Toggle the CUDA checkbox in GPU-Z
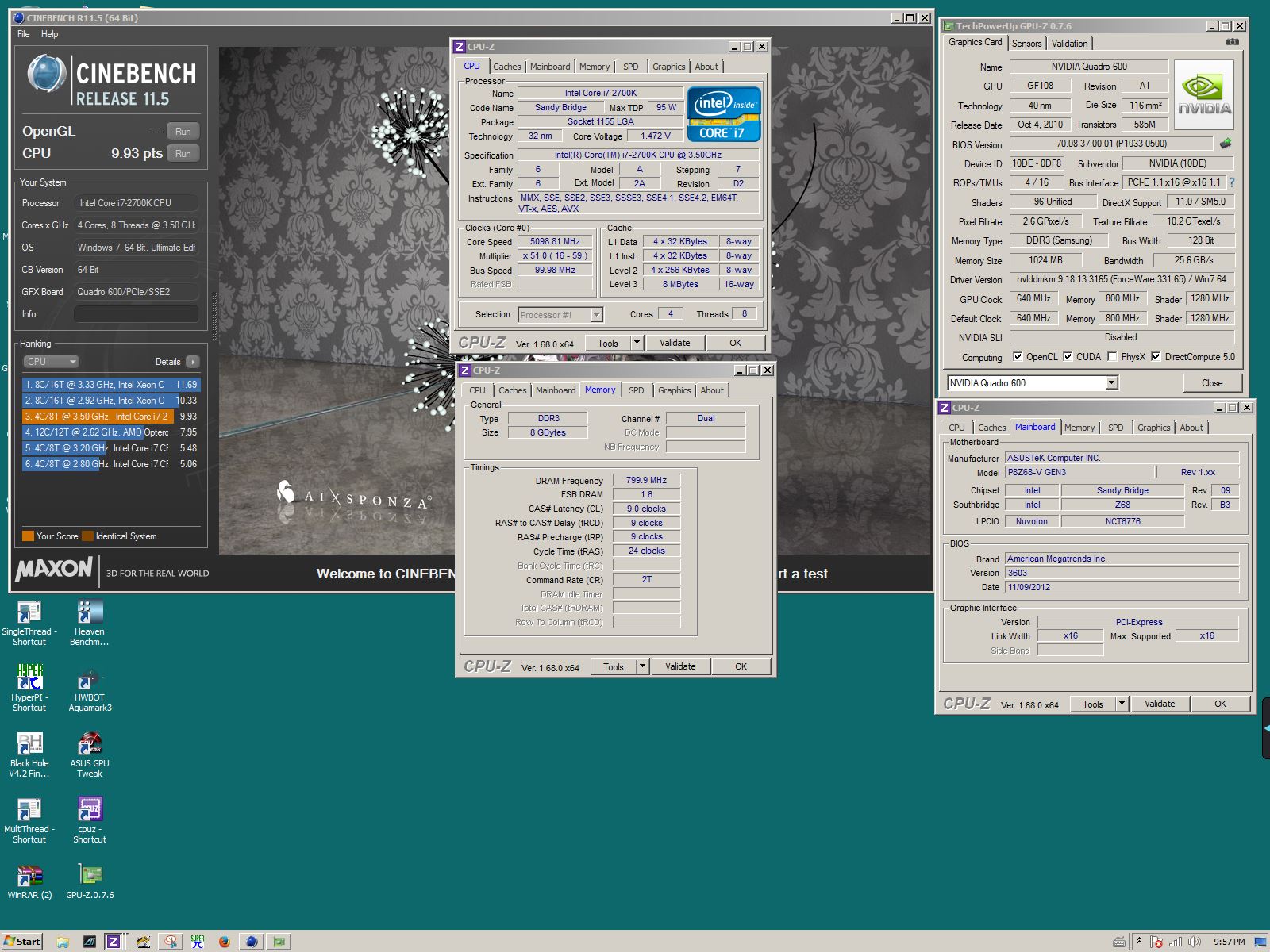1270x952 pixels. tap(1068, 357)
